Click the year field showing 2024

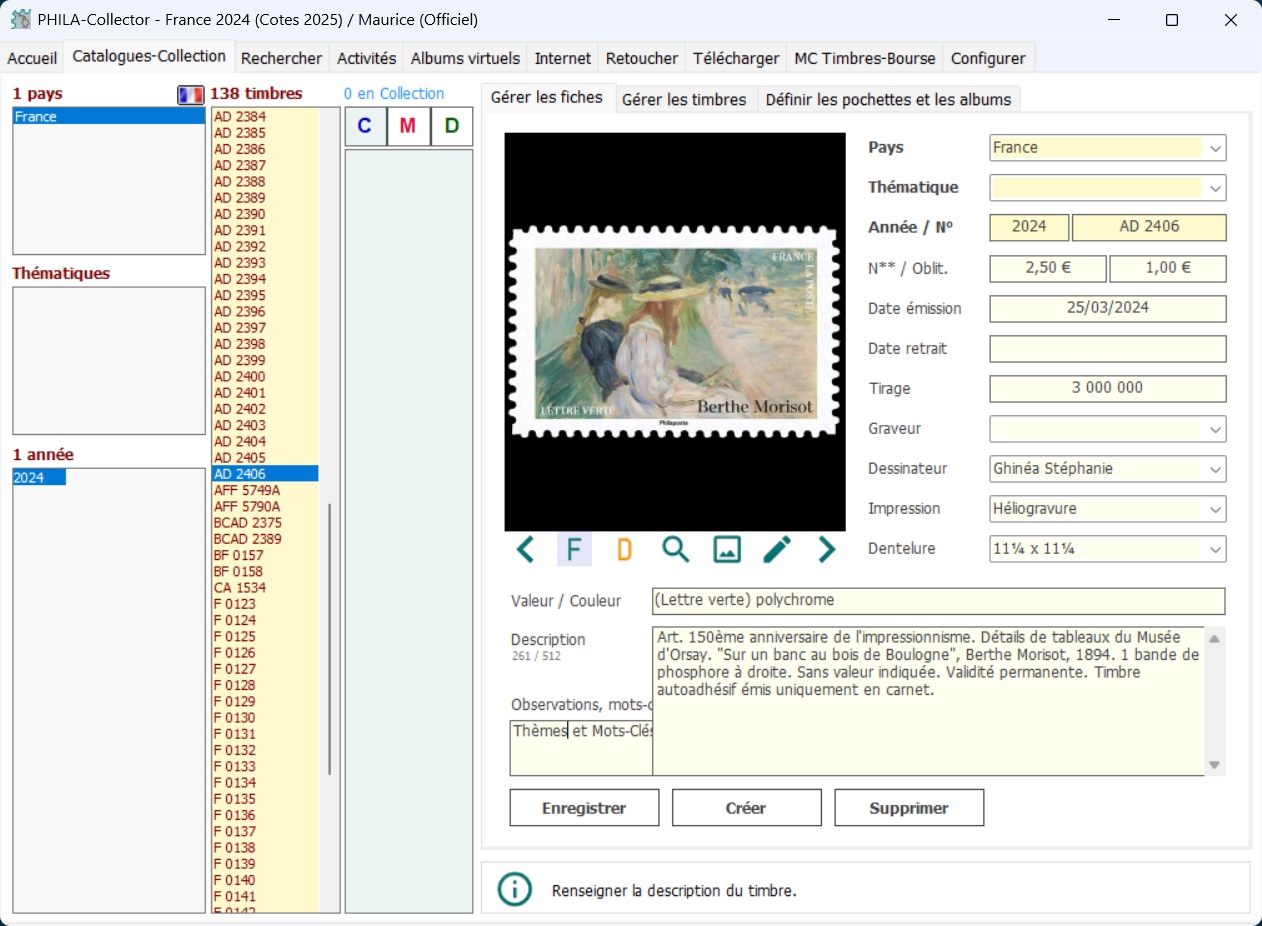[1029, 227]
